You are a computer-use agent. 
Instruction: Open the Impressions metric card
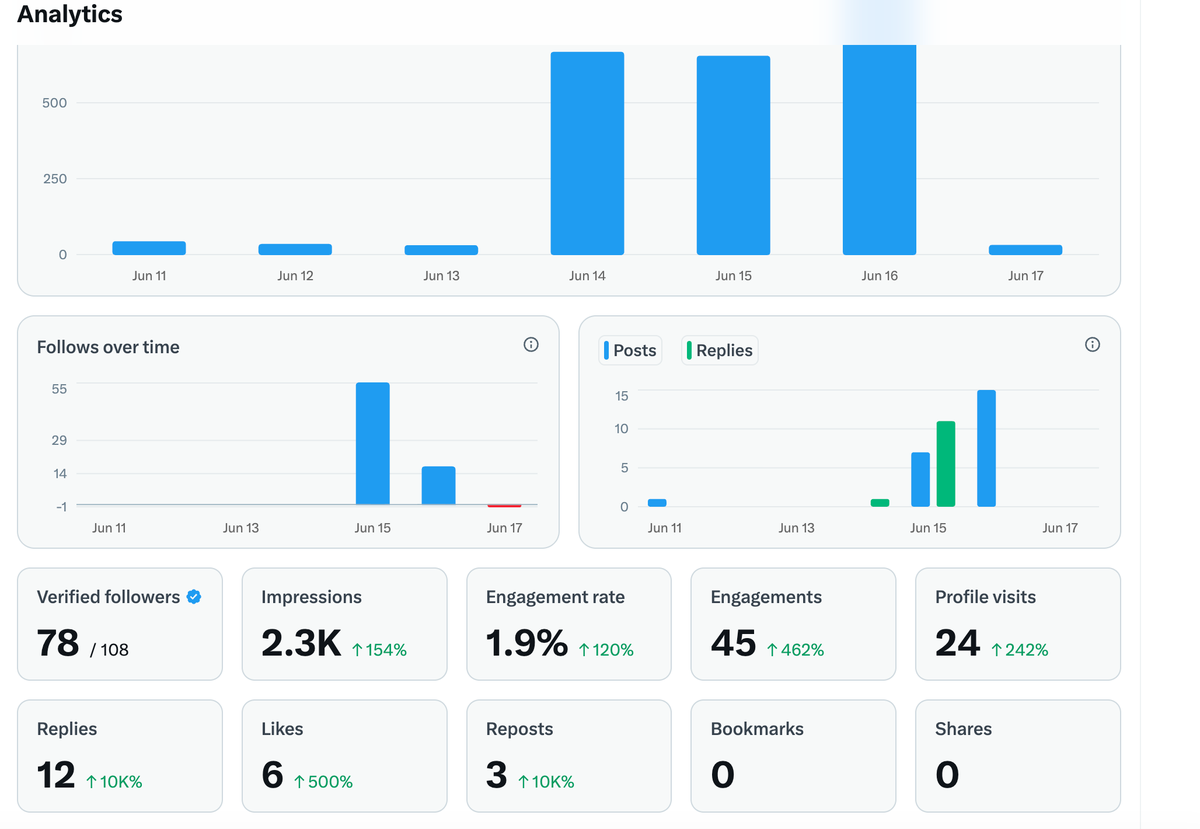(344, 624)
